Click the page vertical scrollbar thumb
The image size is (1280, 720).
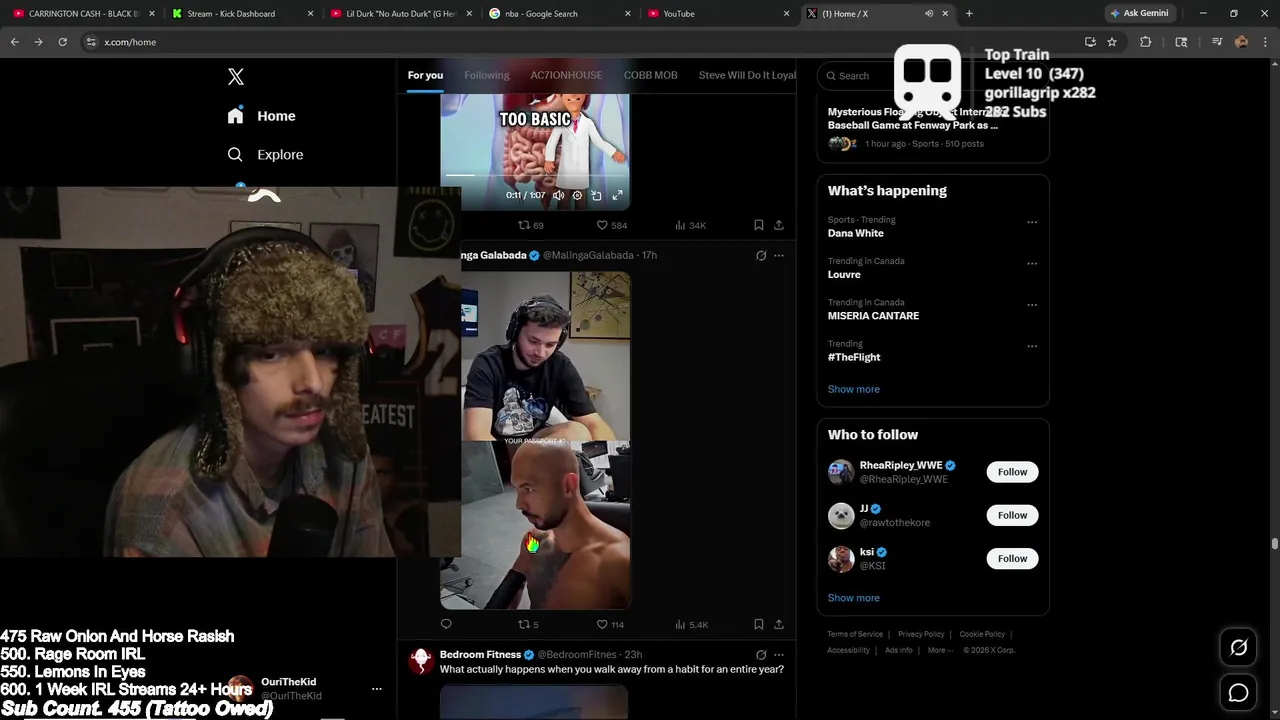(1274, 544)
